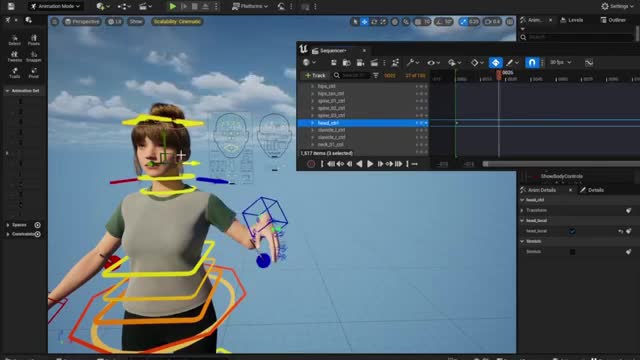Open the Sequencer track filter icon
The width and height of the screenshot is (640, 360).
point(376,76)
